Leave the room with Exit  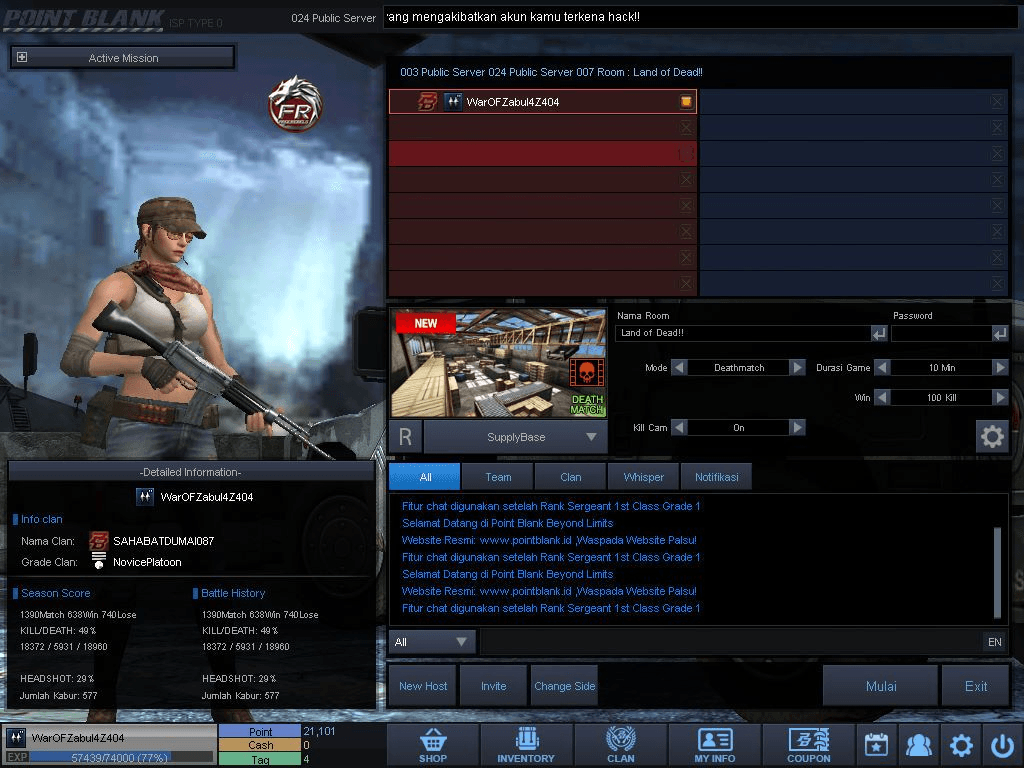(976, 686)
